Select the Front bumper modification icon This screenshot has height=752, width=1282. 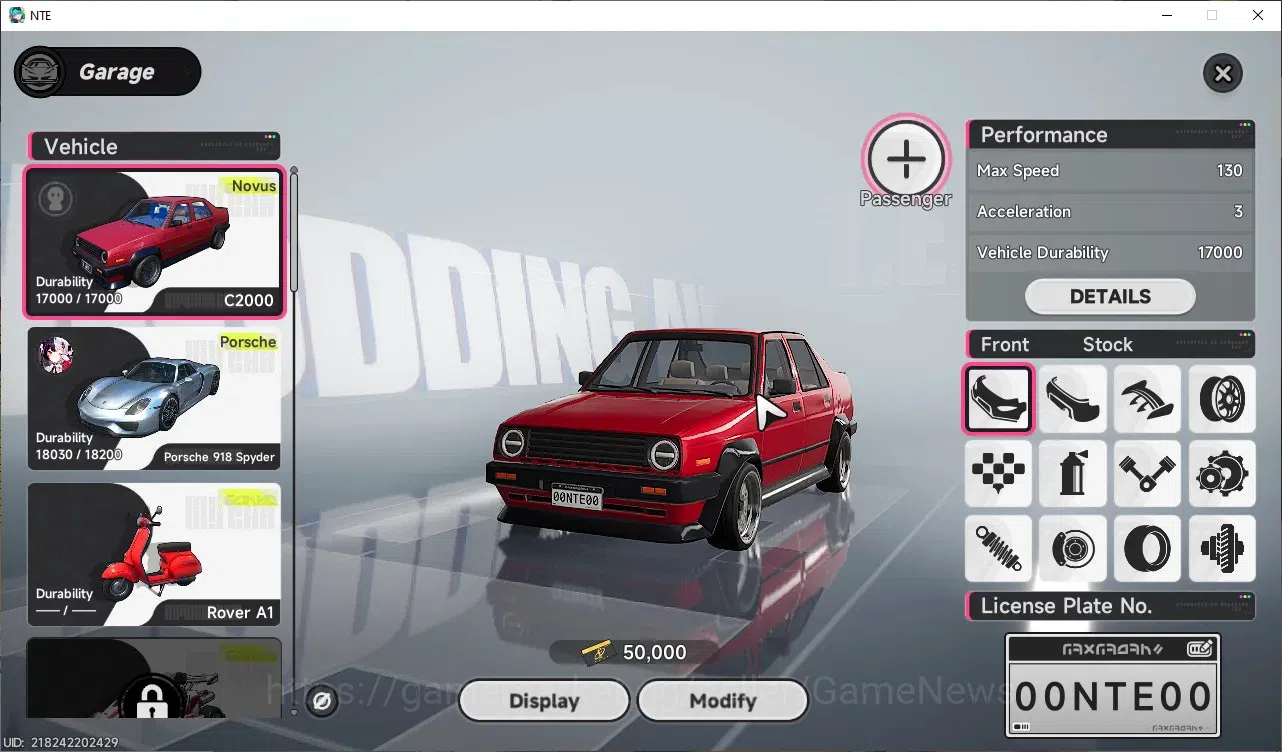click(998, 399)
